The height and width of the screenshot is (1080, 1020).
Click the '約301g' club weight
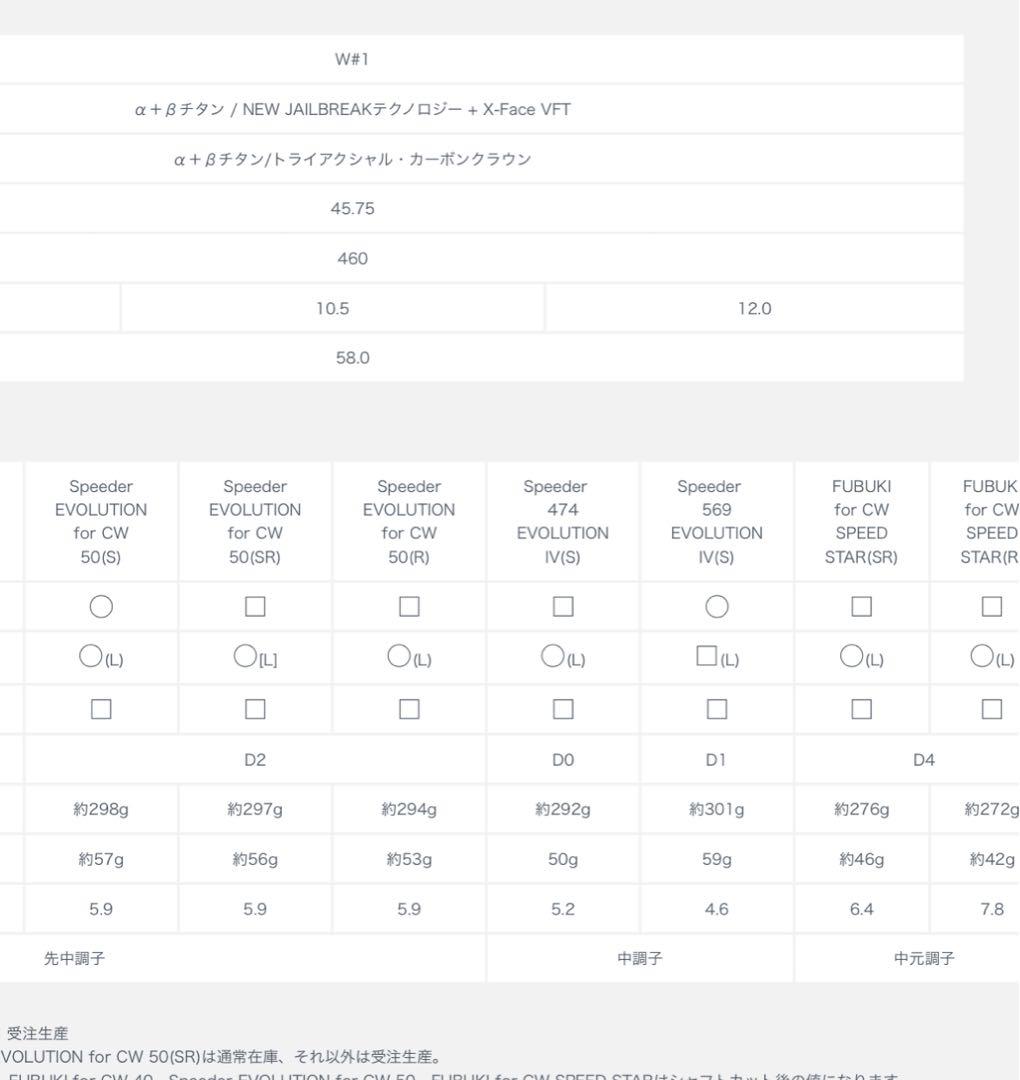pyautogui.click(x=717, y=809)
